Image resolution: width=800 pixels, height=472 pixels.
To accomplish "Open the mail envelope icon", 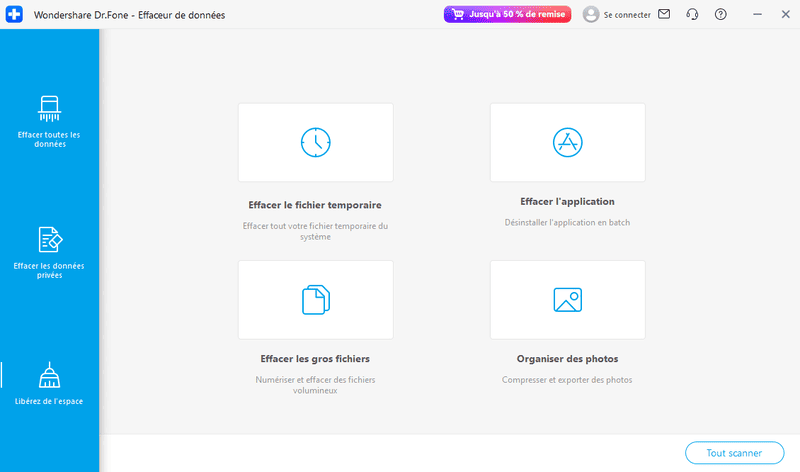I will [x=664, y=15].
